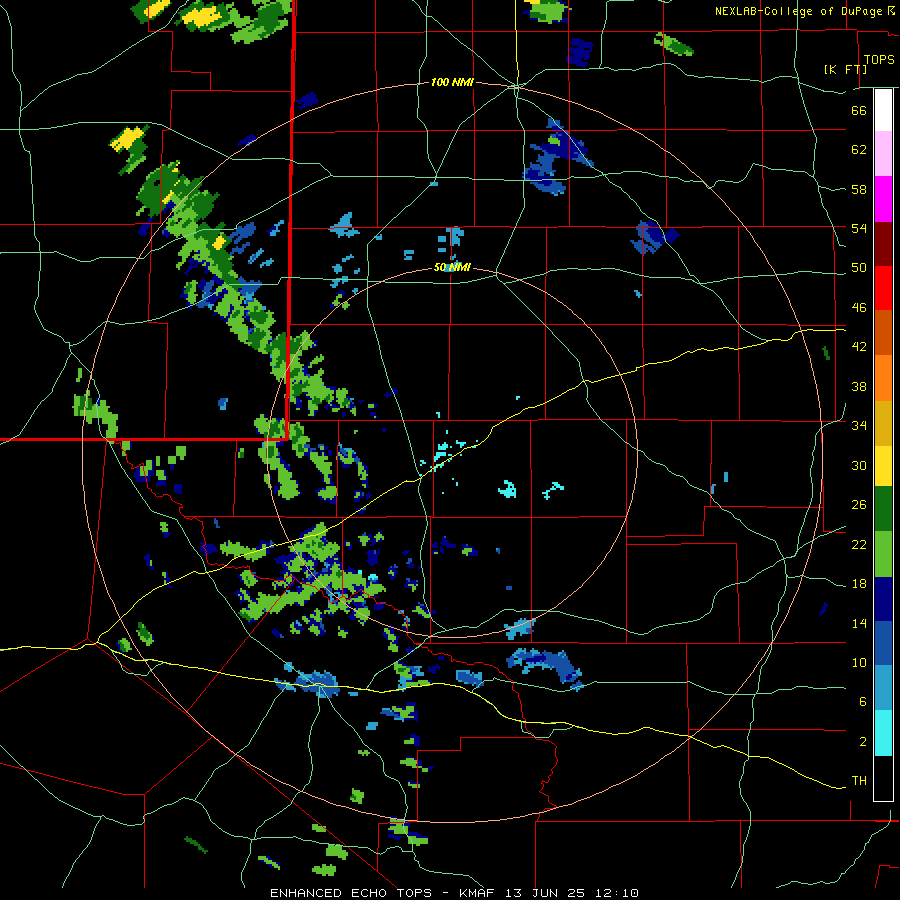Click the "14" legend value

(859, 623)
